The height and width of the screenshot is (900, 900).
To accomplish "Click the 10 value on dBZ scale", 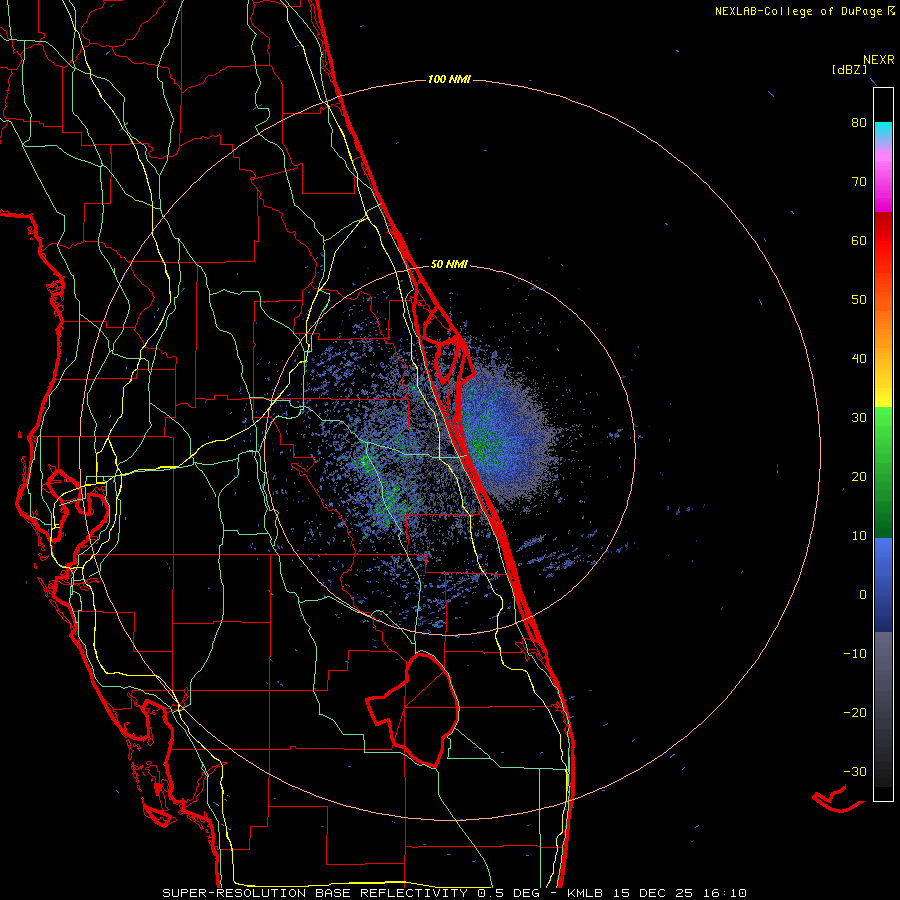I will click(x=859, y=536).
